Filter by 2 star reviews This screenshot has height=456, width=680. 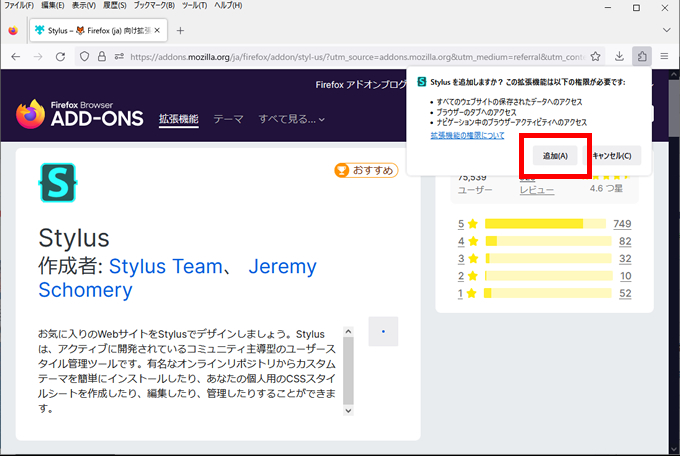tap(468, 276)
